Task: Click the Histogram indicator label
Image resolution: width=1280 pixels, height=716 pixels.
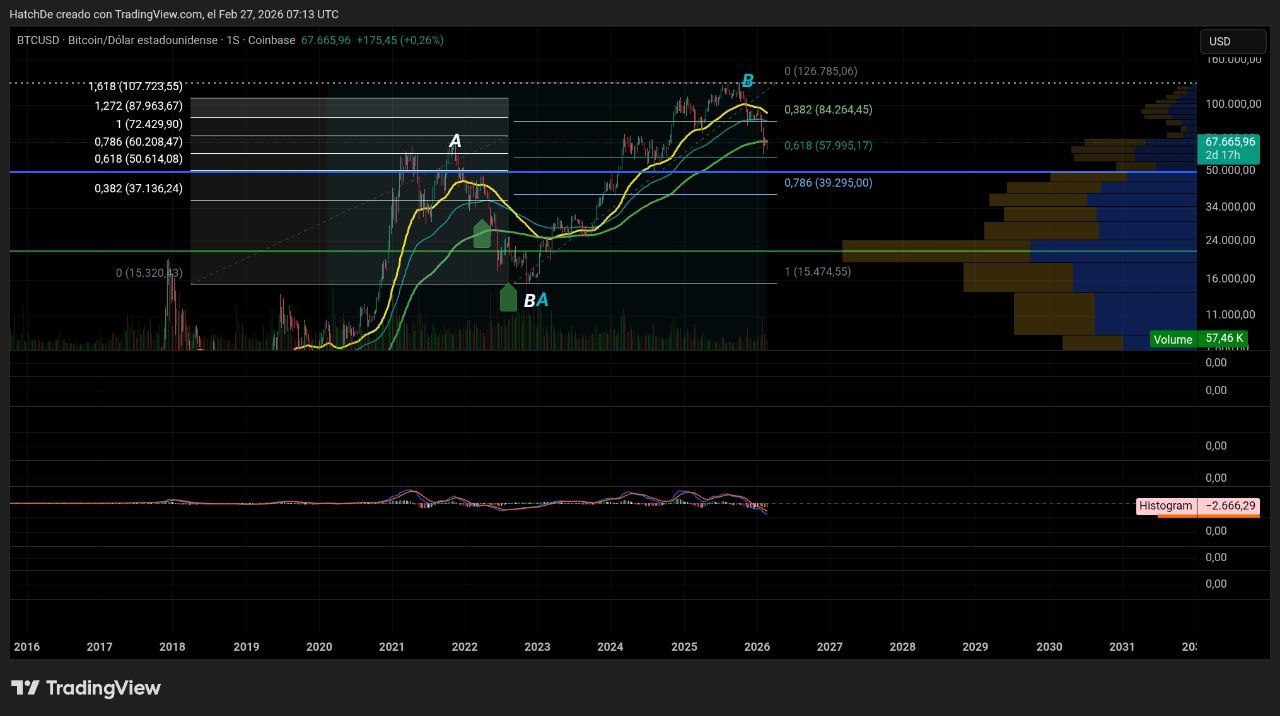Action: click(1166, 506)
